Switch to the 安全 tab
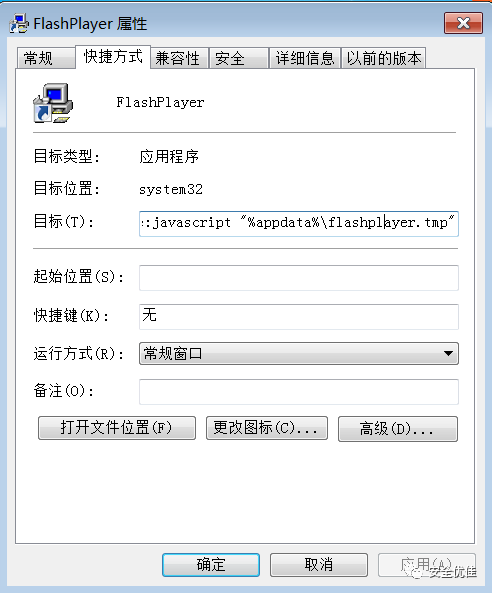 click(239, 58)
